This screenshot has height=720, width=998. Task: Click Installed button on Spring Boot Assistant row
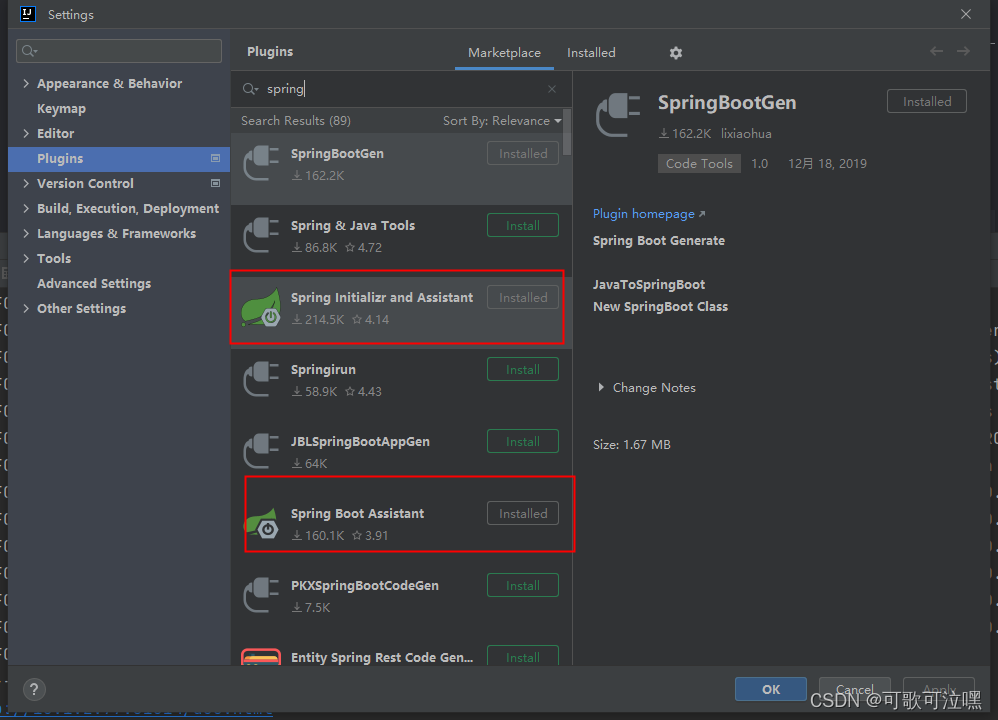point(523,513)
